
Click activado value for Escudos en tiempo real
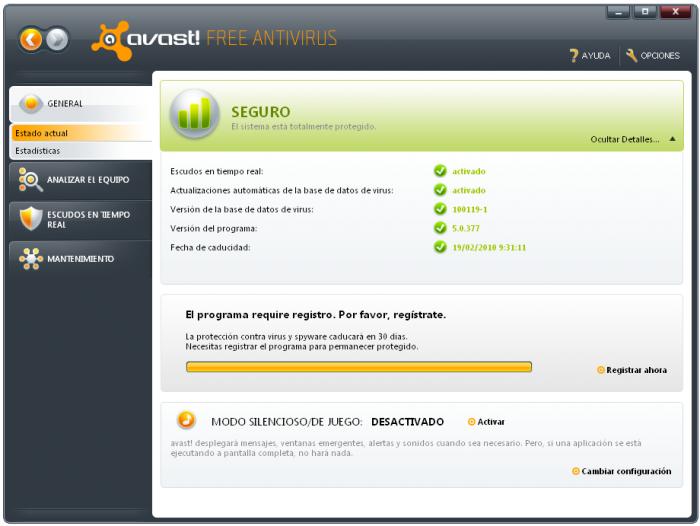pyautogui.click(x=469, y=171)
